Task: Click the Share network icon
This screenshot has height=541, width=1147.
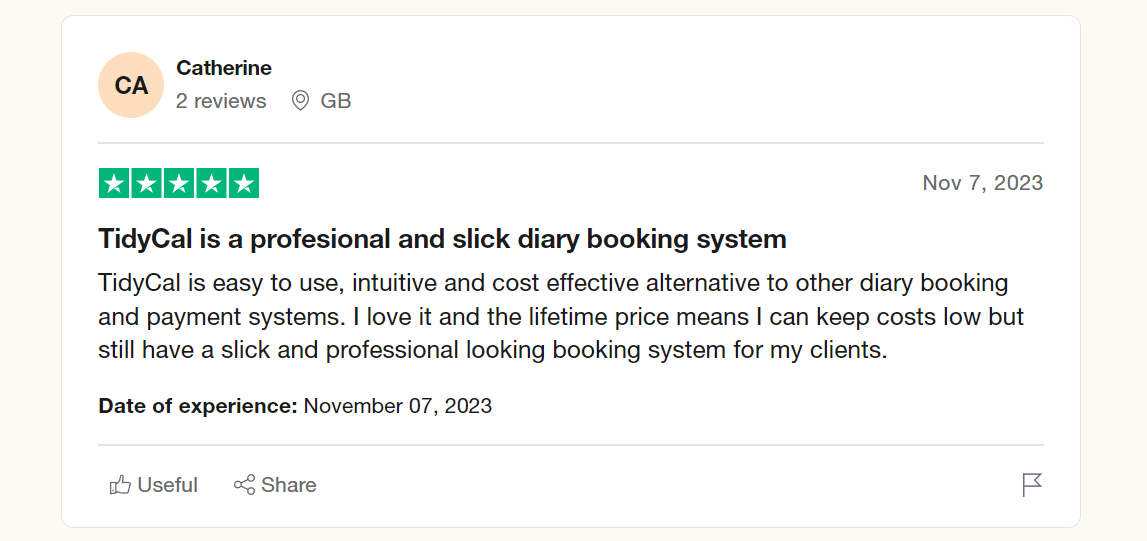Action: pos(244,485)
